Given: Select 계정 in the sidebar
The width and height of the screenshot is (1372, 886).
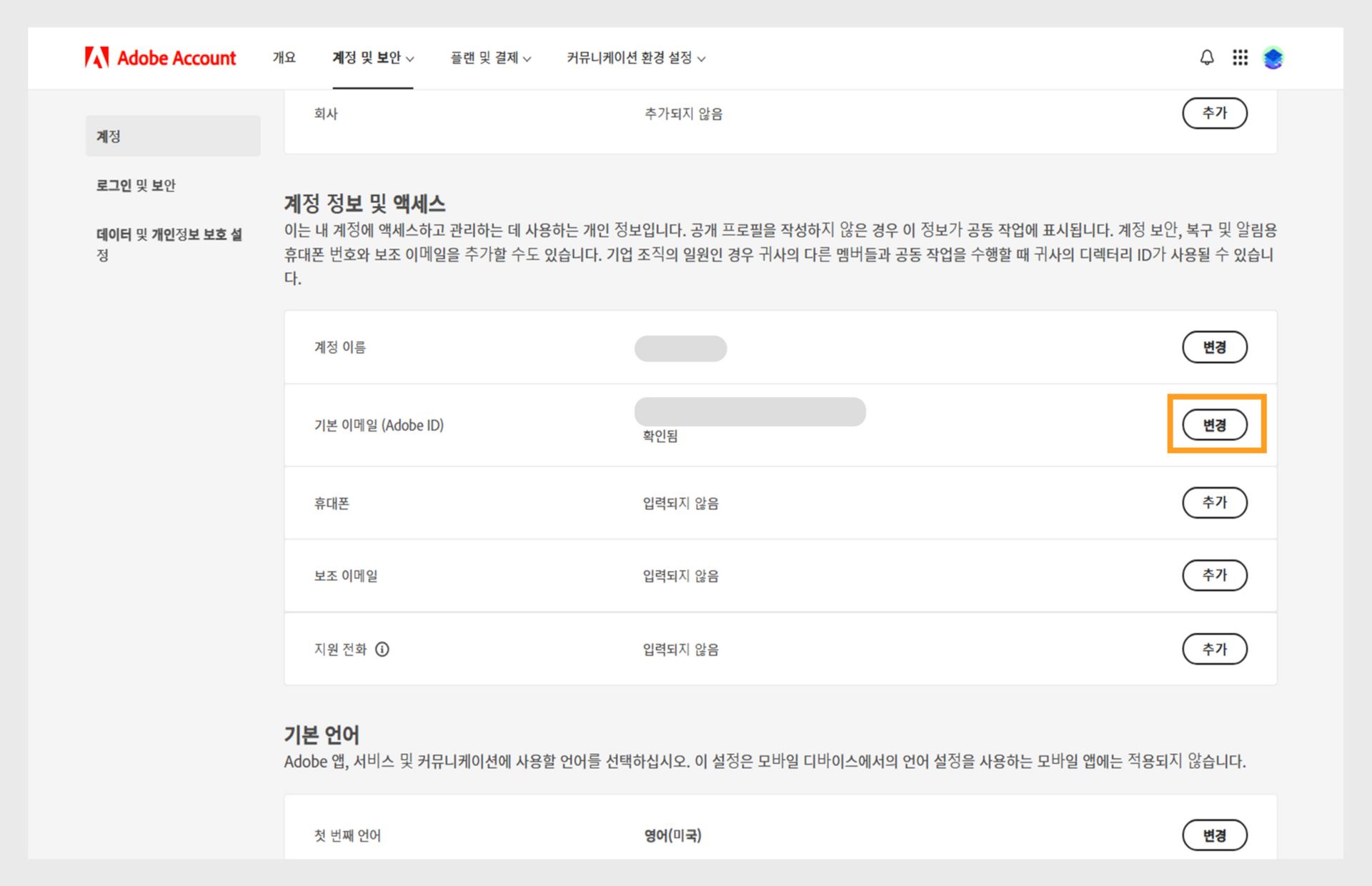Looking at the screenshot, I should coord(173,136).
